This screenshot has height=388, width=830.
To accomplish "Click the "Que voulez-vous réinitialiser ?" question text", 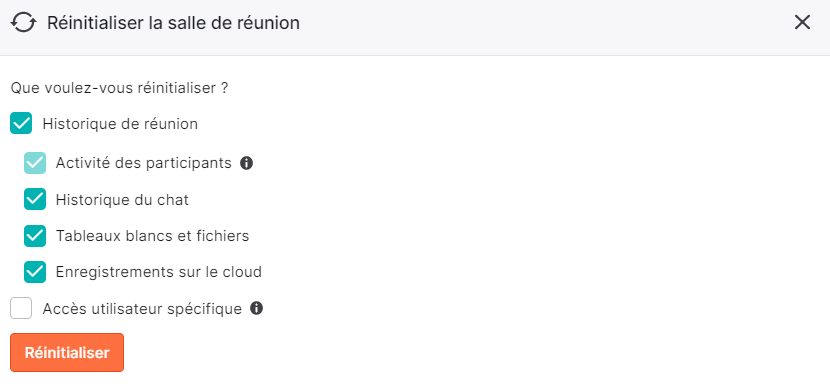I will pyautogui.click(x=119, y=88).
